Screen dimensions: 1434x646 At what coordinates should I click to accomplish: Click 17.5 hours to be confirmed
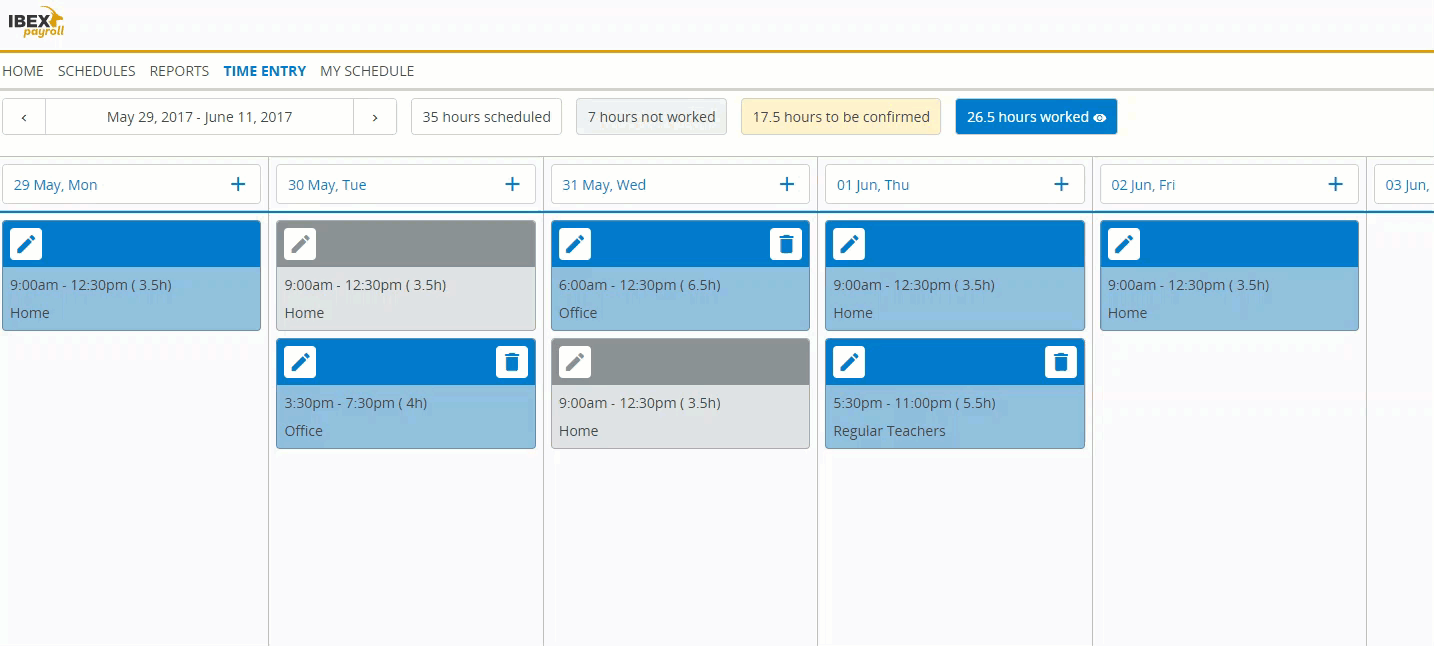[x=841, y=117]
